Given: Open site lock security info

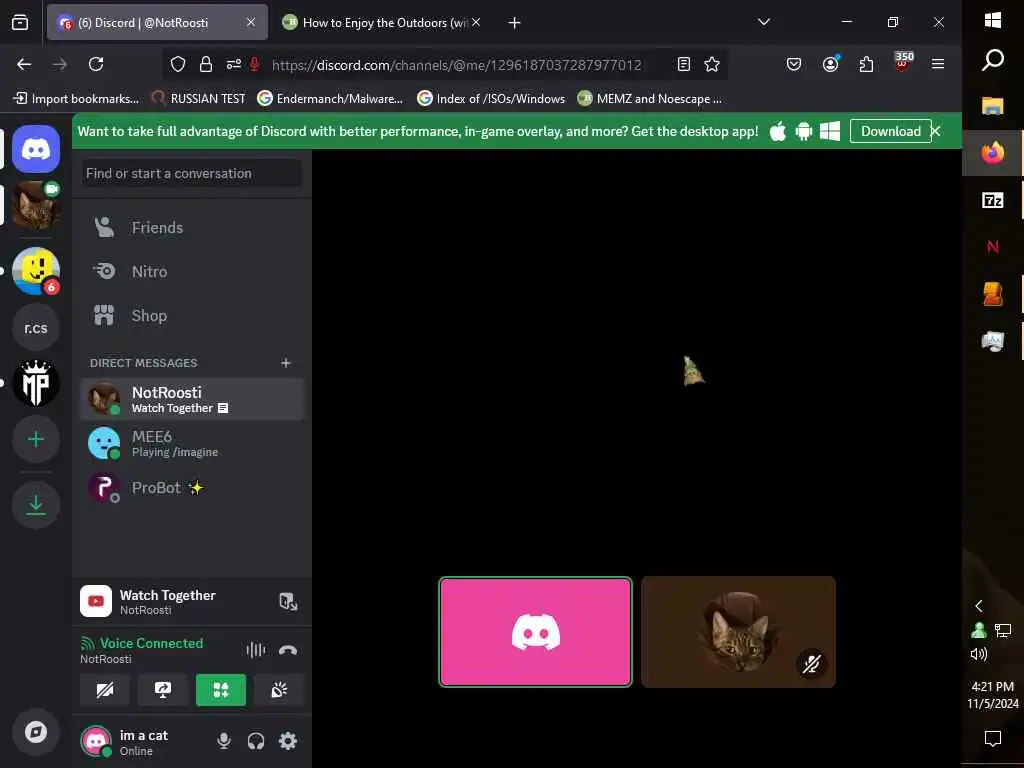Looking at the screenshot, I should pos(206,64).
